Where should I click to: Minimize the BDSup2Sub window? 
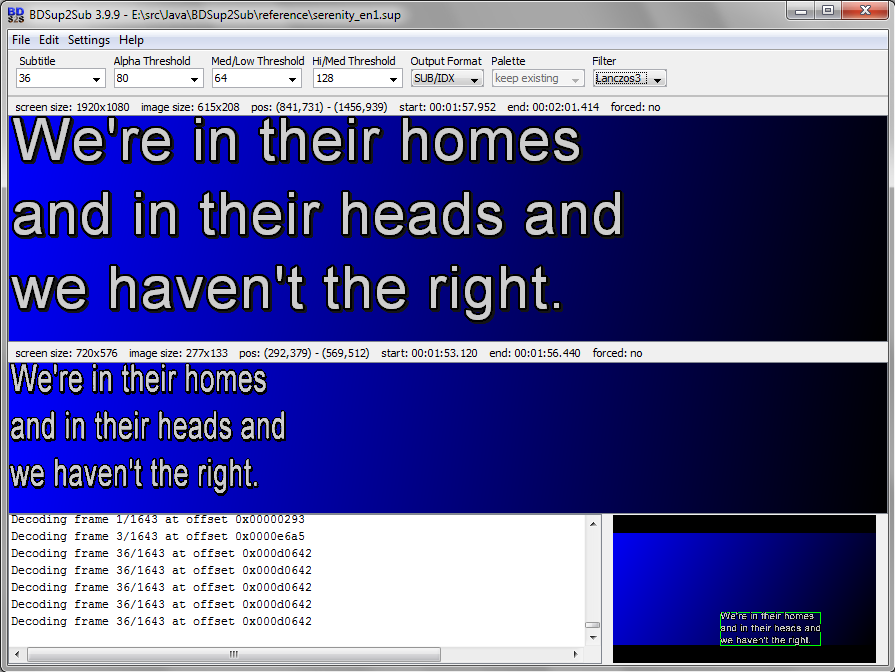point(800,11)
